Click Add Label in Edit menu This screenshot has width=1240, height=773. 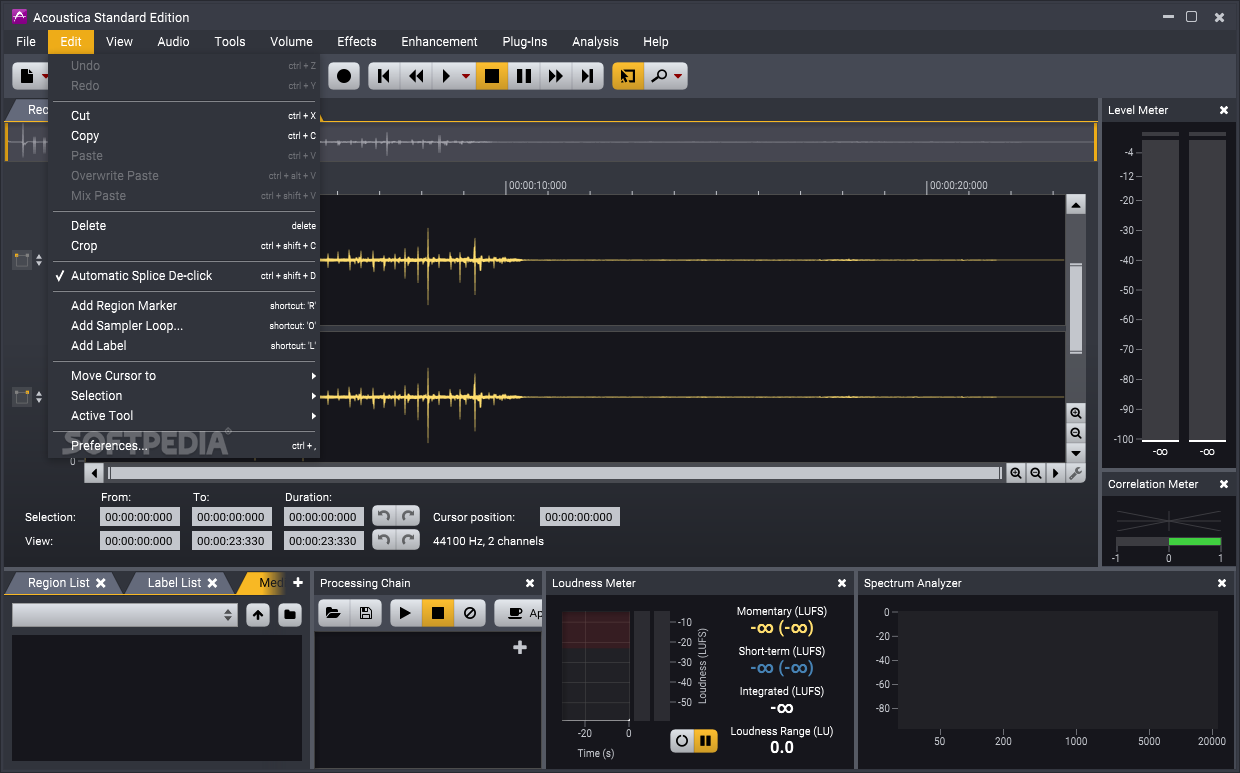(x=184, y=346)
